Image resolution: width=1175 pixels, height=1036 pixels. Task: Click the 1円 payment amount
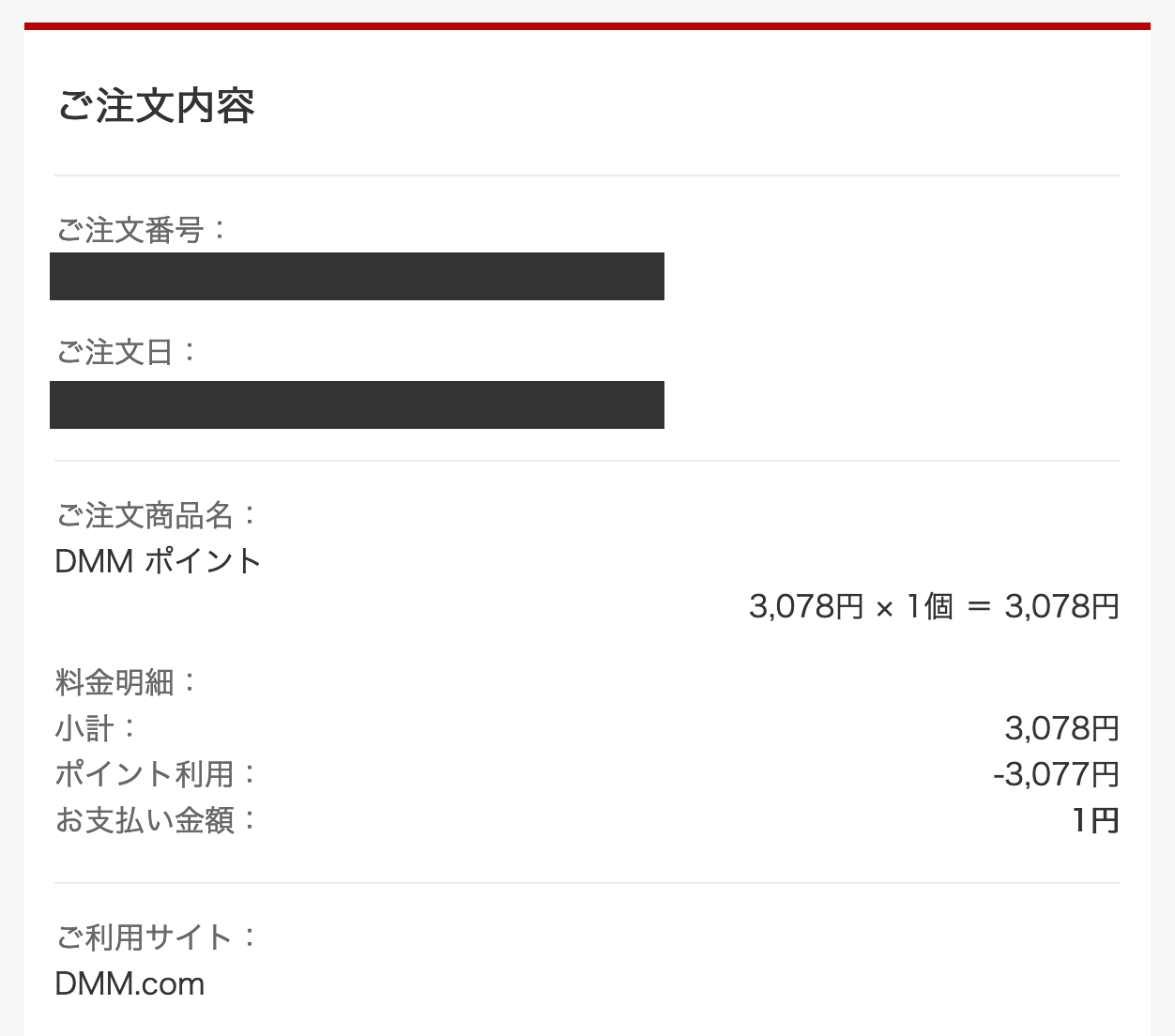1095,820
